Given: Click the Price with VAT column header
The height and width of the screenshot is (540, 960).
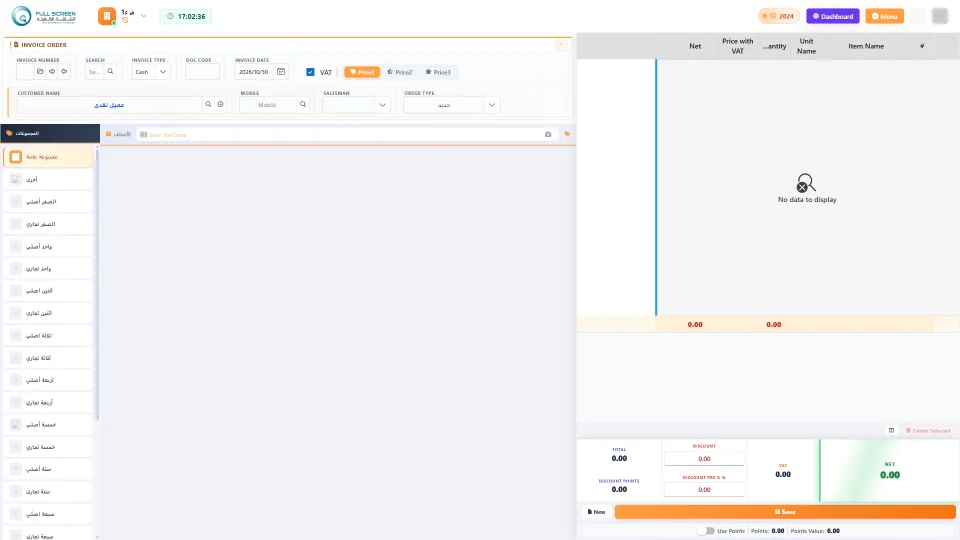Looking at the screenshot, I should (x=737, y=46).
